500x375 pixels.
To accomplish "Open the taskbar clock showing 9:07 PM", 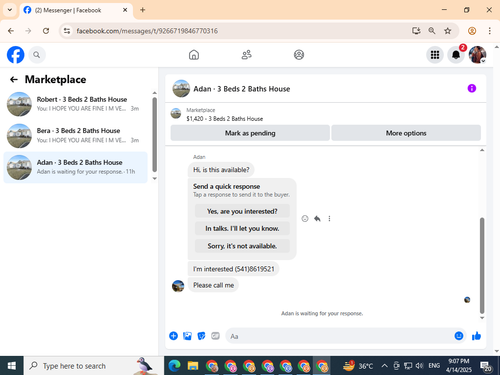I will (x=459, y=366).
